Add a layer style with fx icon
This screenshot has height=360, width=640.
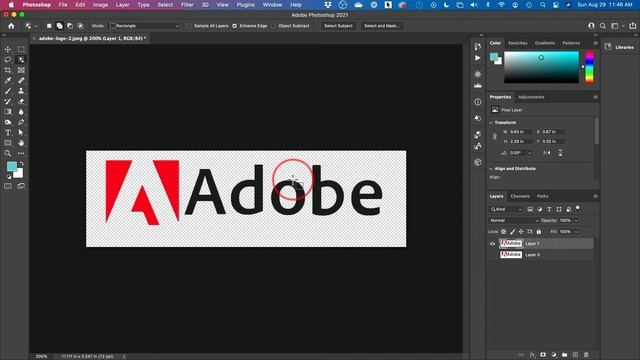[532, 355]
